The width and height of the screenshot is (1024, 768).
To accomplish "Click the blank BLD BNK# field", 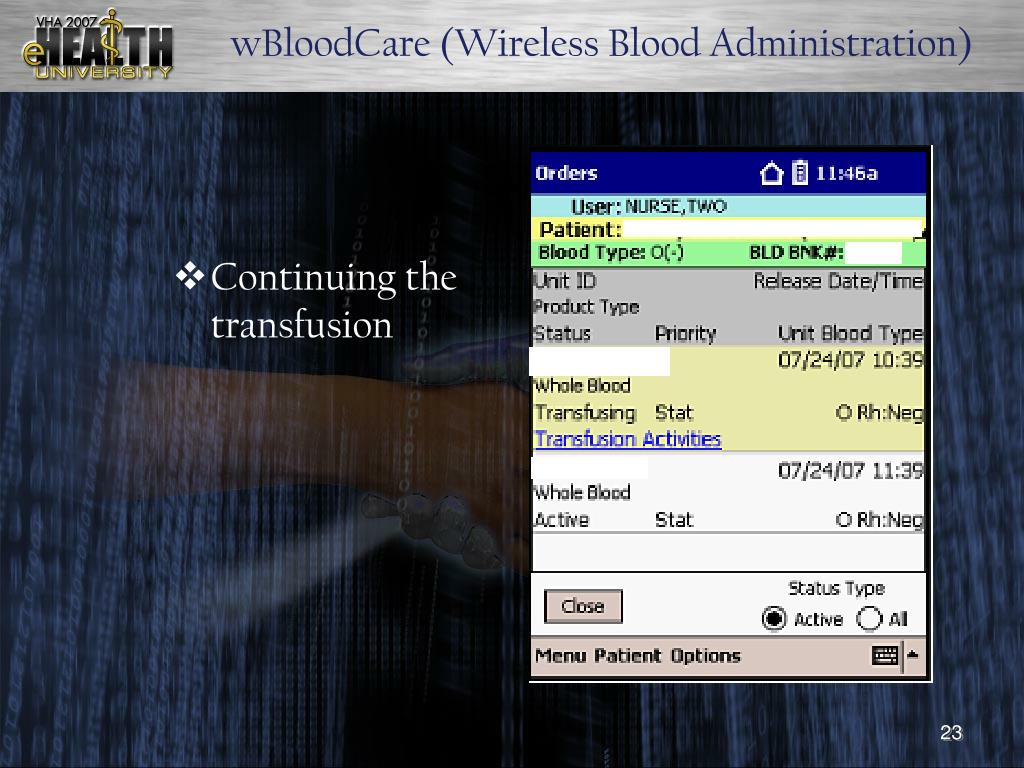I will pyautogui.click(x=874, y=252).
